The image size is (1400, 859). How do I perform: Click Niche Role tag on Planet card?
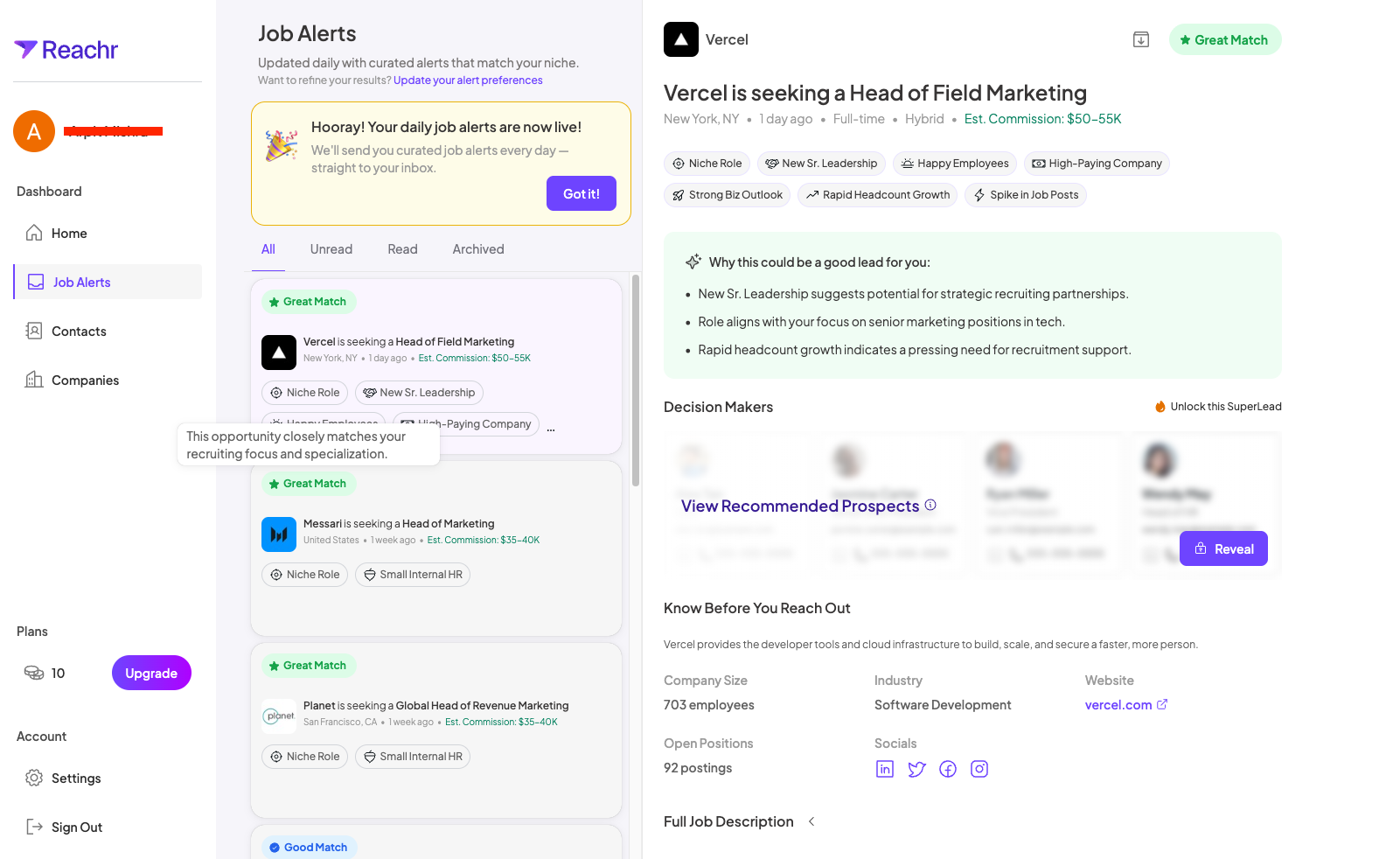tap(304, 757)
